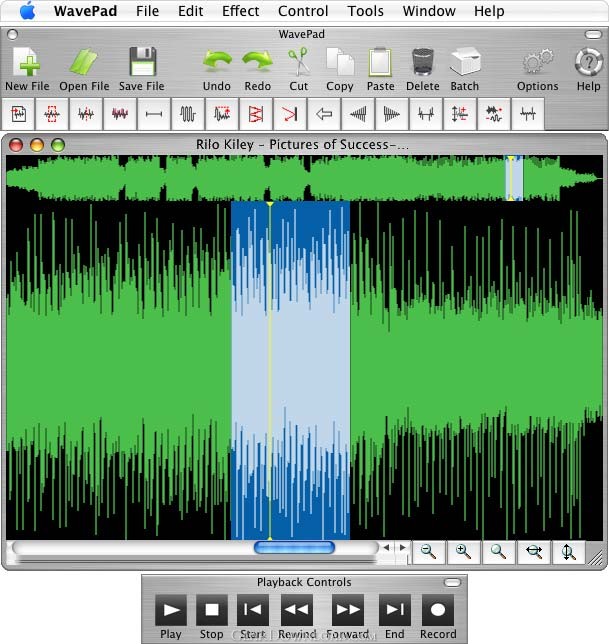This screenshot has width=609, height=644.
Task: Click the noise reduction waveform icon
Action: click(494, 114)
